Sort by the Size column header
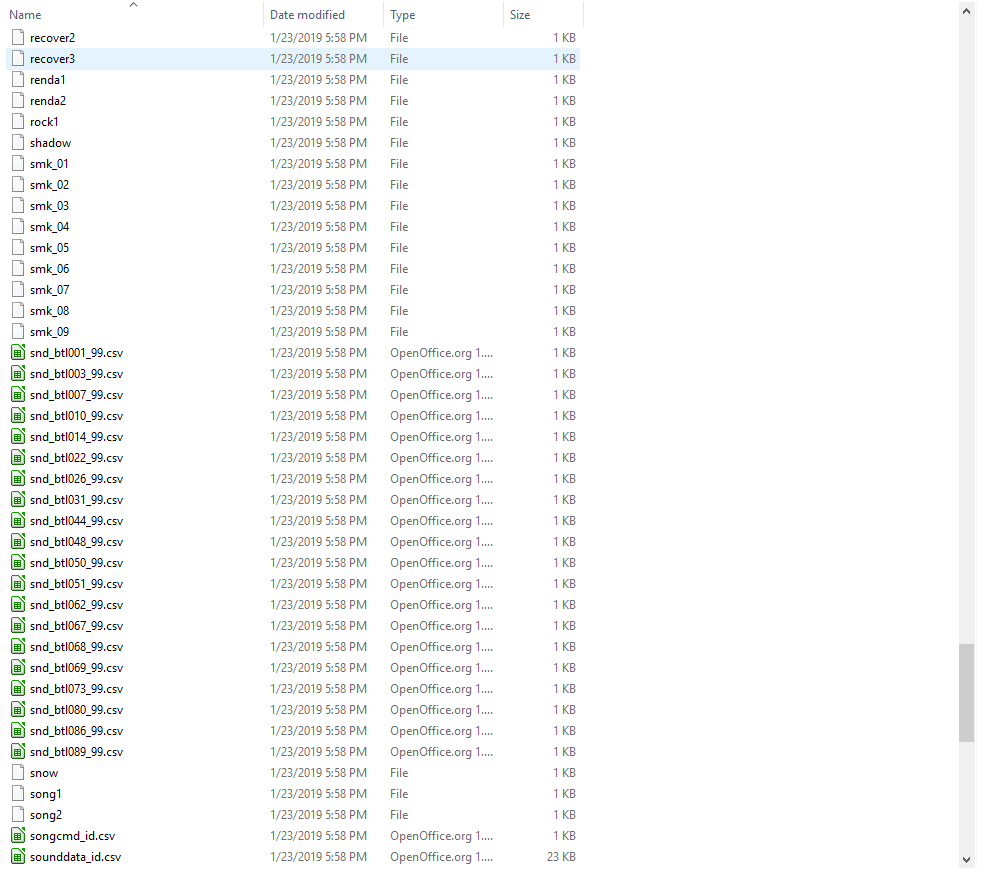This screenshot has height=874, width=986. tap(520, 14)
